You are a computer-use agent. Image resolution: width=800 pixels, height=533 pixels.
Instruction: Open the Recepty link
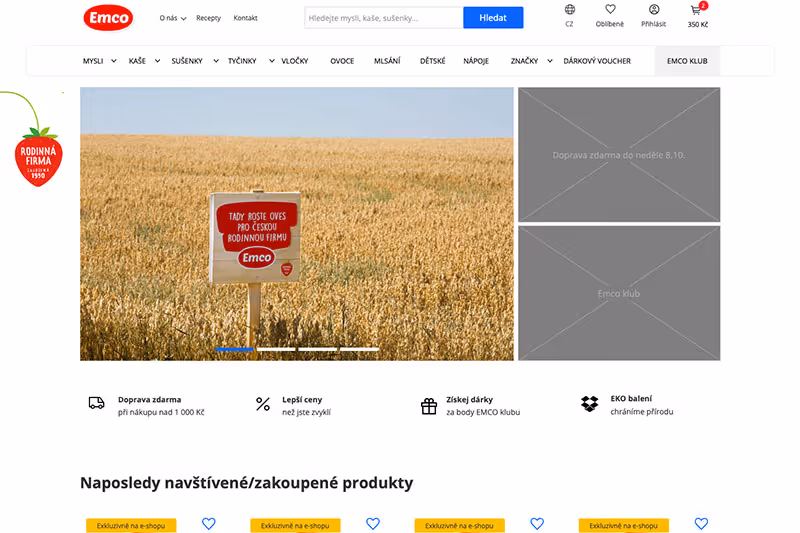coord(208,18)
